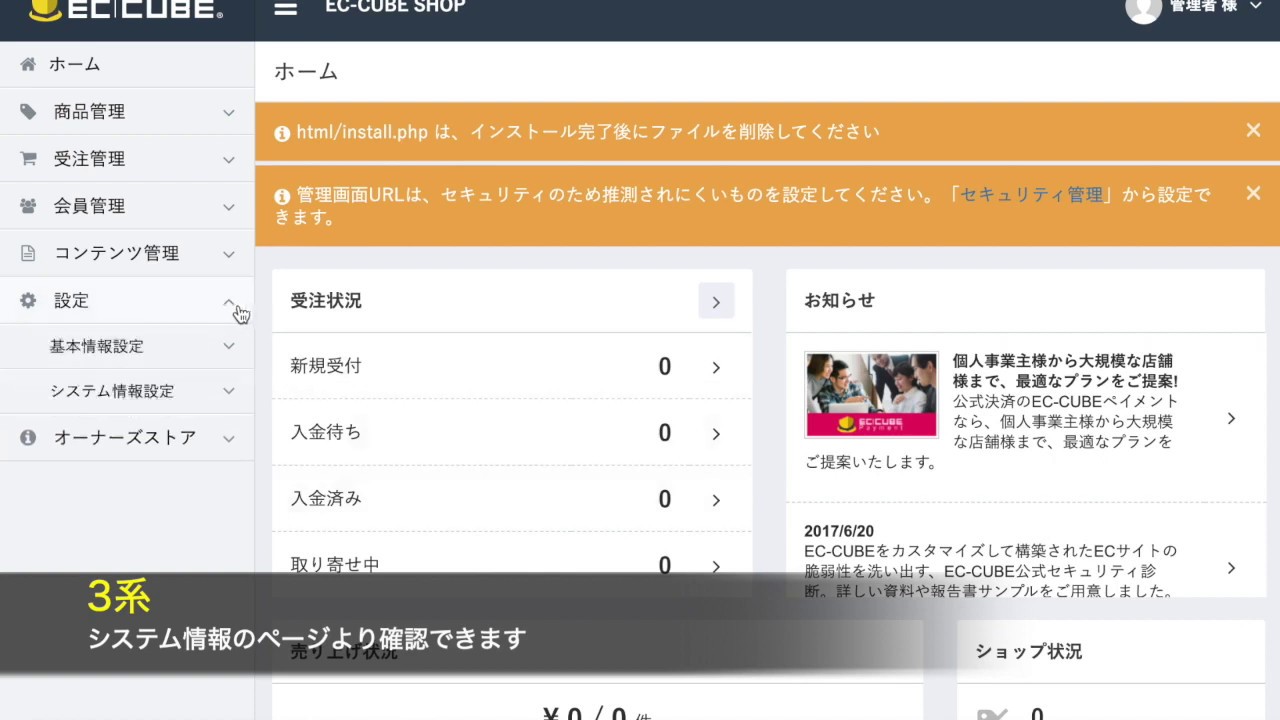The width and height of the screenshot is (1280, 720).
Task: Open オーナーズストア menu item
Action: click(x=127, y=437)
